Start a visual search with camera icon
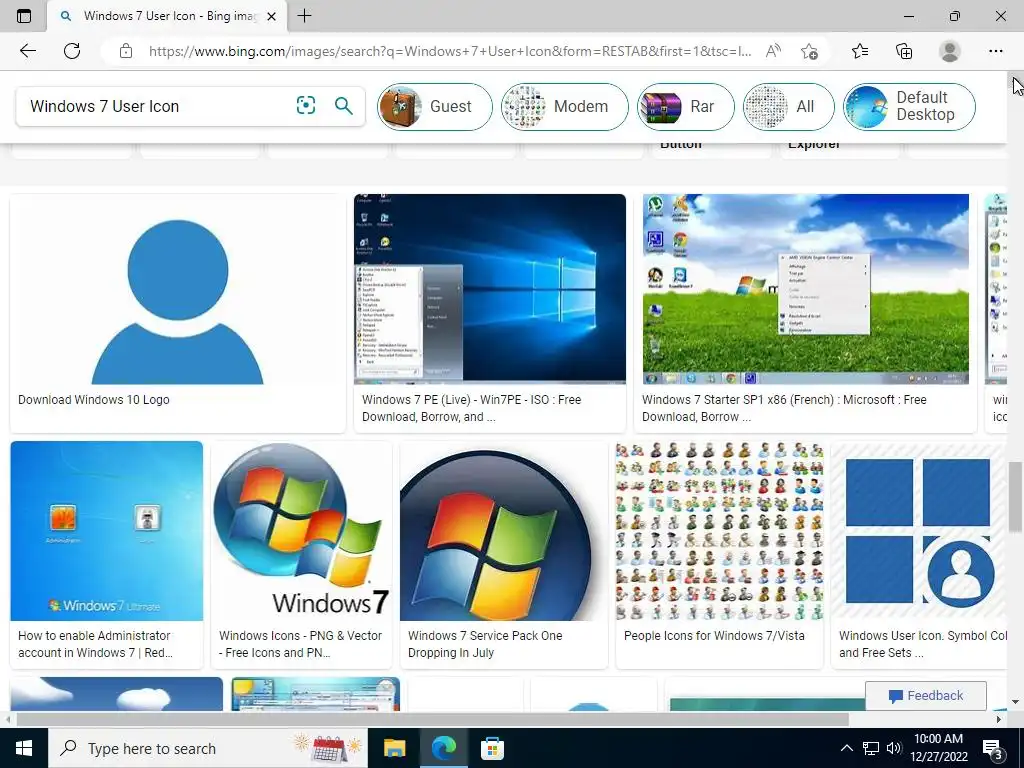This screenshot has height=768, width=1024. coord(306,105)
